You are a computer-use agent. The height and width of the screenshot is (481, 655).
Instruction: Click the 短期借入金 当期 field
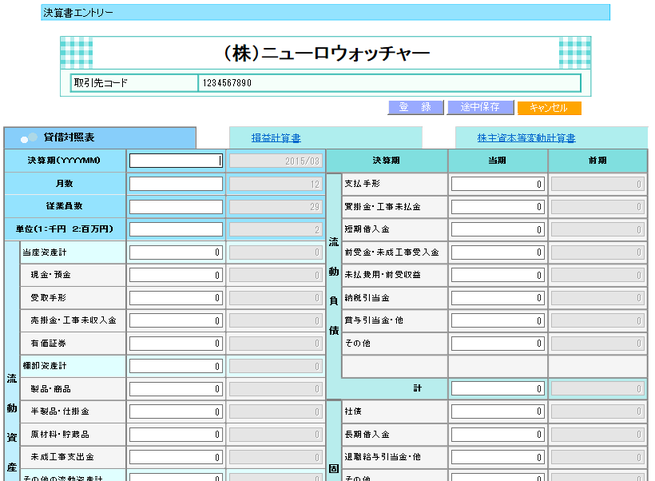(497, 229)
